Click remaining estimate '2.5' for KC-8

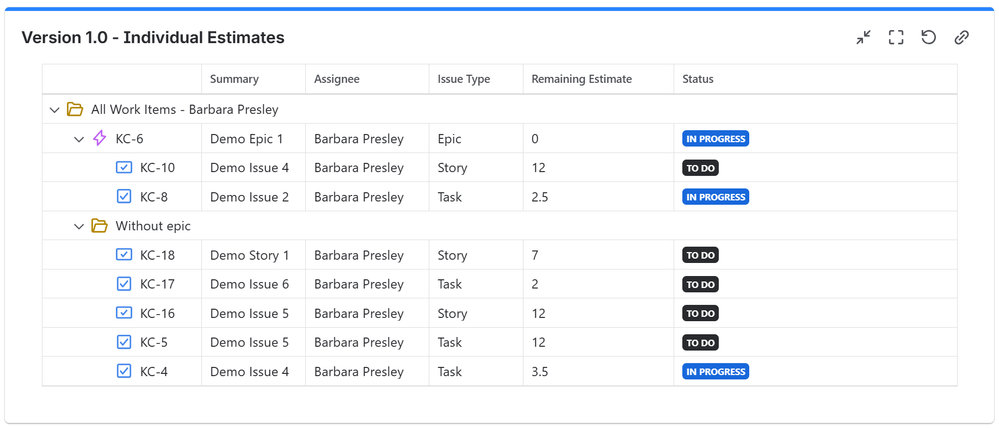click(540, 197)
